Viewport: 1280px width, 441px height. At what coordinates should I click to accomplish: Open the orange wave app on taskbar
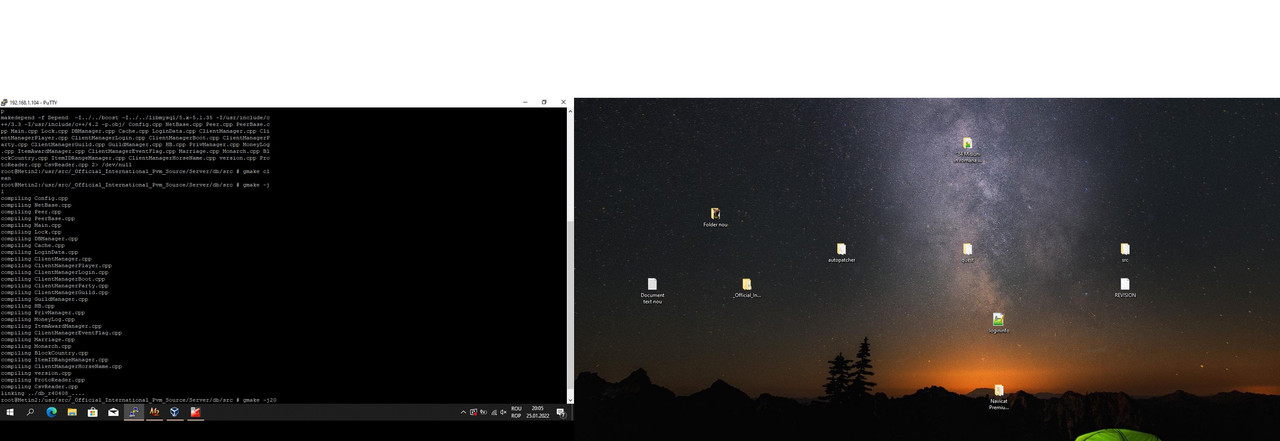pos(154,412)
